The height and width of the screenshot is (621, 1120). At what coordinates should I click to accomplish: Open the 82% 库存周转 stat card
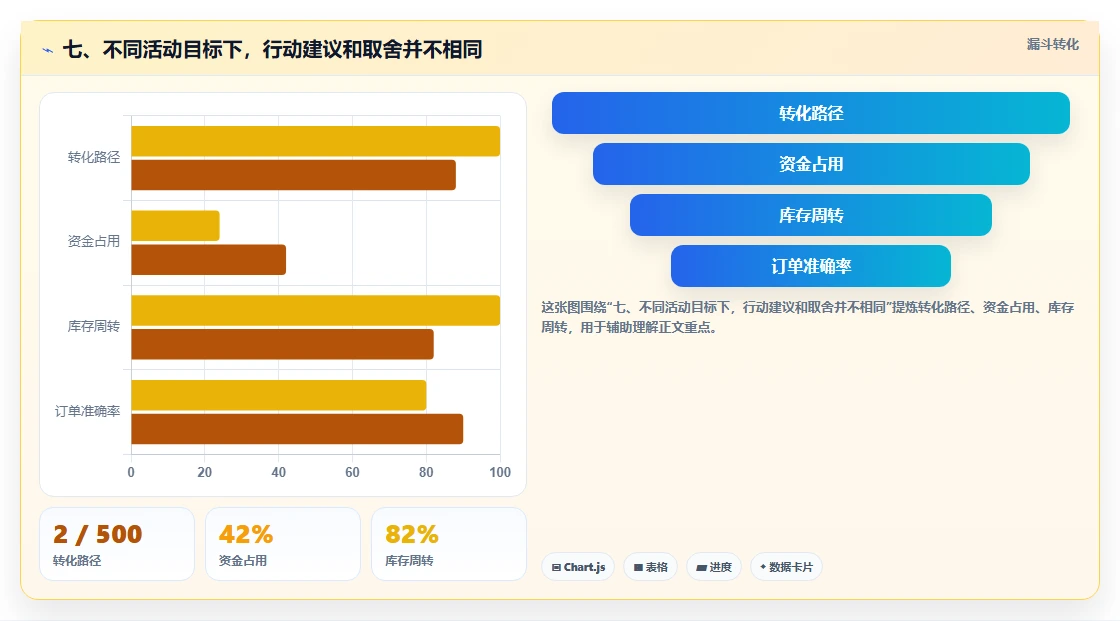coord(449,544)
